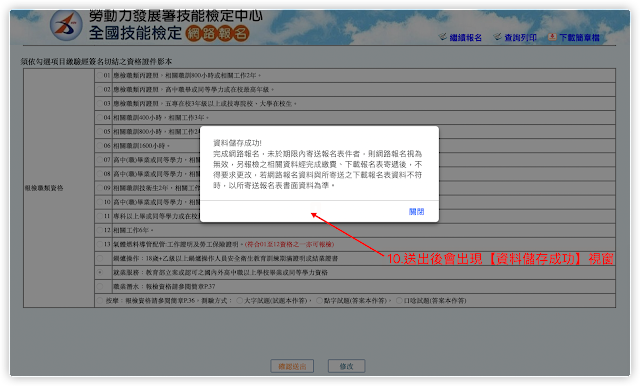Click the 關閉 button in the dialog

coord(416,211)
